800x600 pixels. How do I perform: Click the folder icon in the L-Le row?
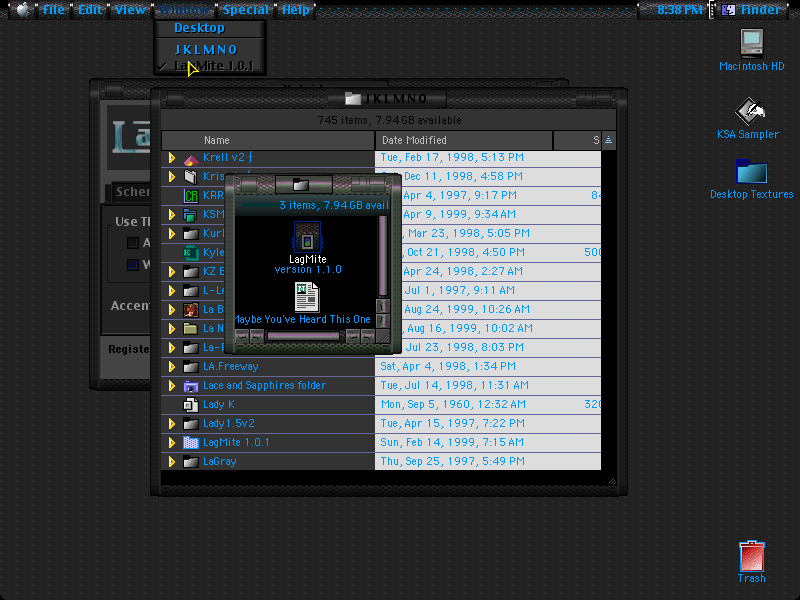[x=191, y=291]
